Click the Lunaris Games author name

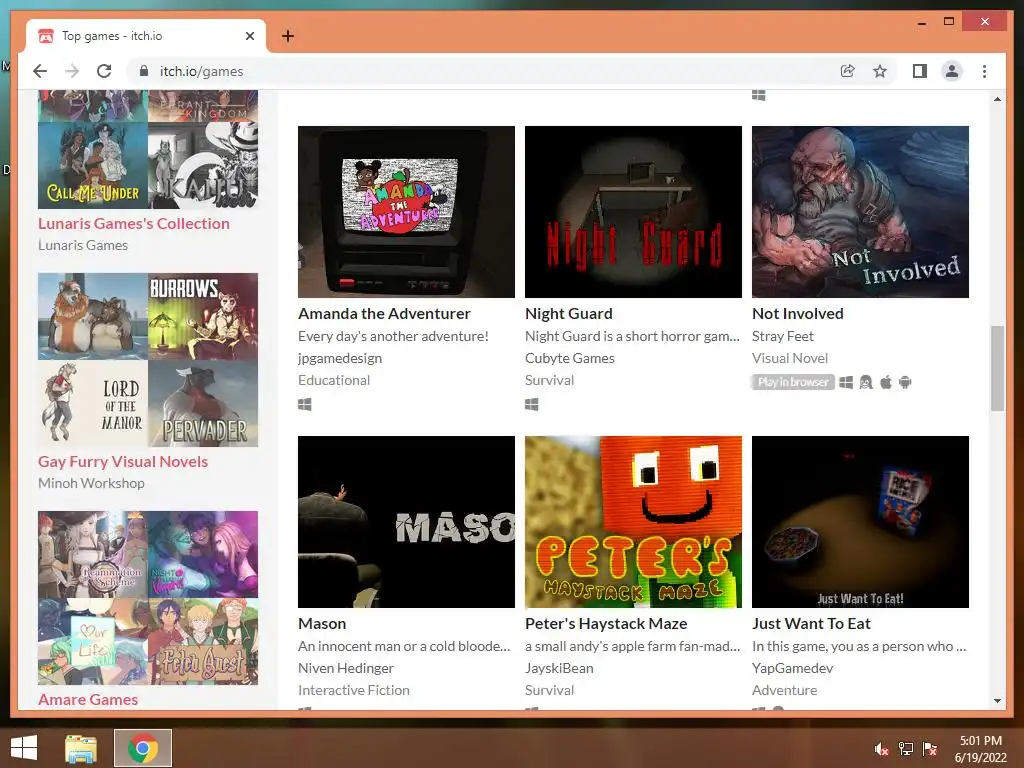point(83,245)
